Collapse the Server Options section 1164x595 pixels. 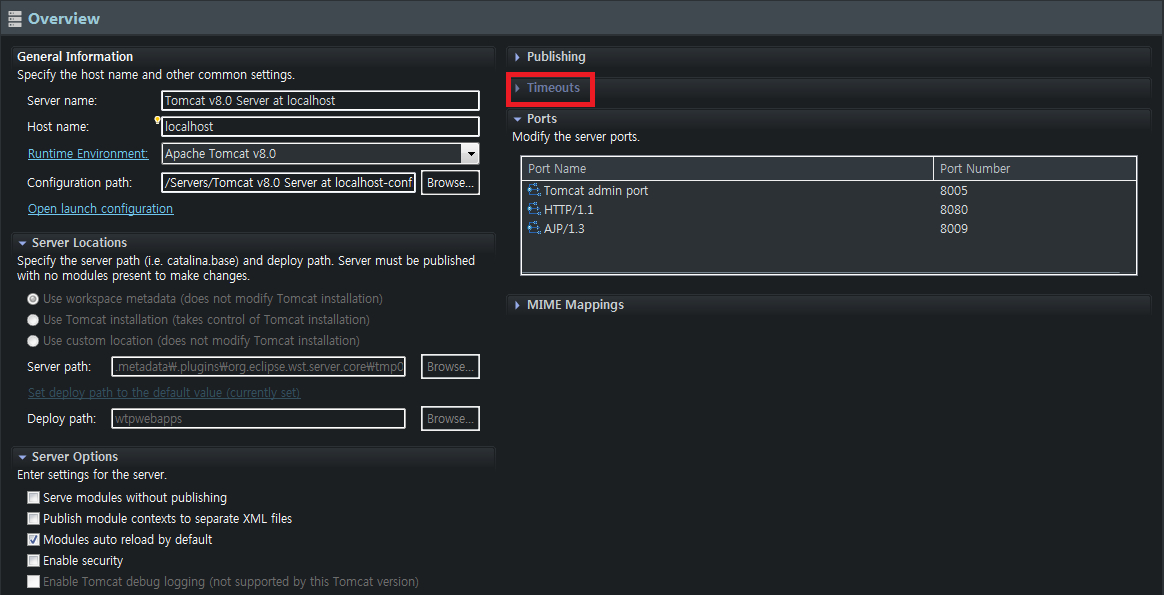22,457
